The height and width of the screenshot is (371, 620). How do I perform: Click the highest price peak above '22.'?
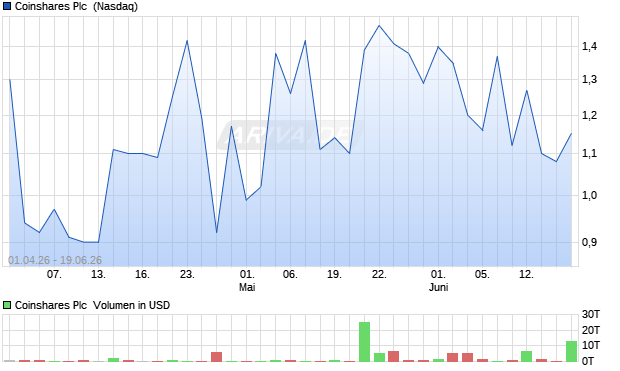click(379, 26)
